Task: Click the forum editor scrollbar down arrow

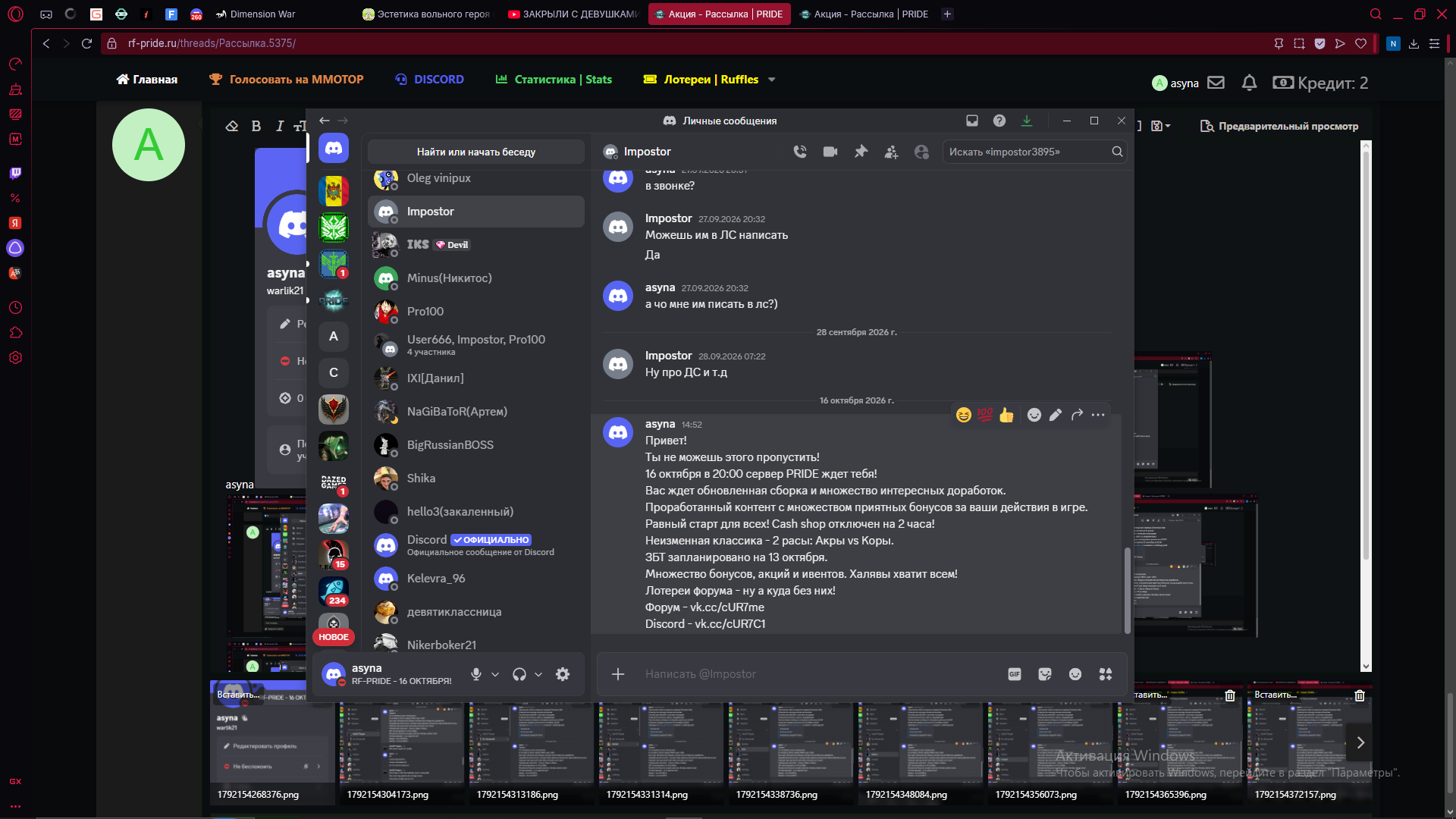Action: tap(1366, 667)
